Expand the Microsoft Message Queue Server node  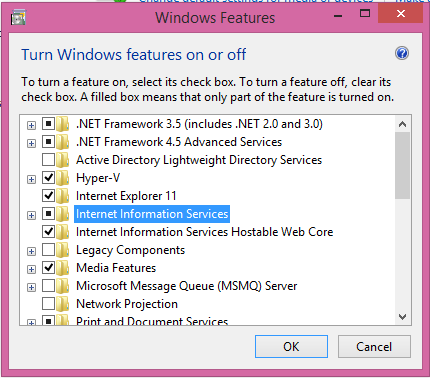coord(31,287)
